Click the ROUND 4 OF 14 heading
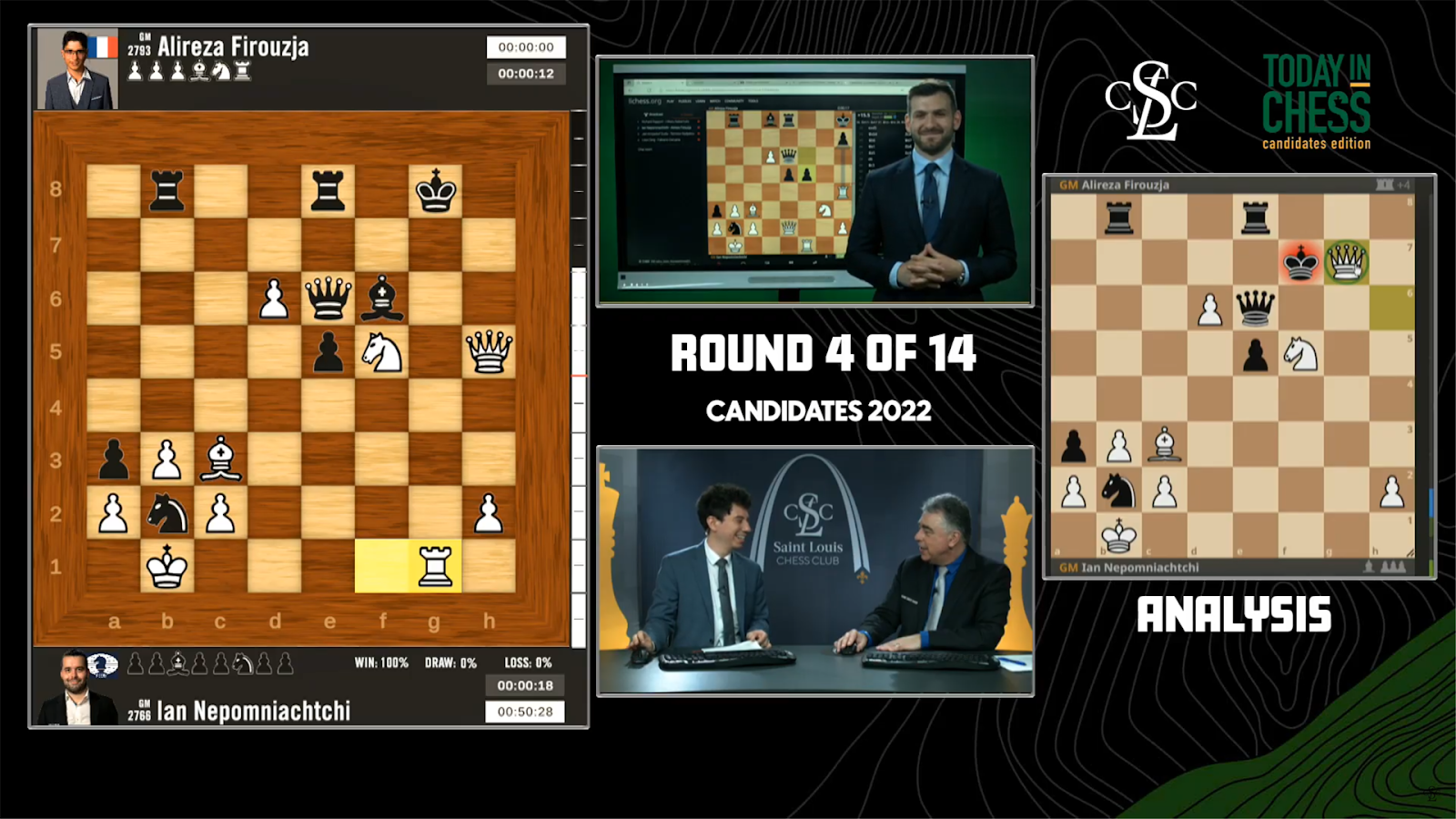Viewport: 1456px width, 819px height. pos(824,353)
